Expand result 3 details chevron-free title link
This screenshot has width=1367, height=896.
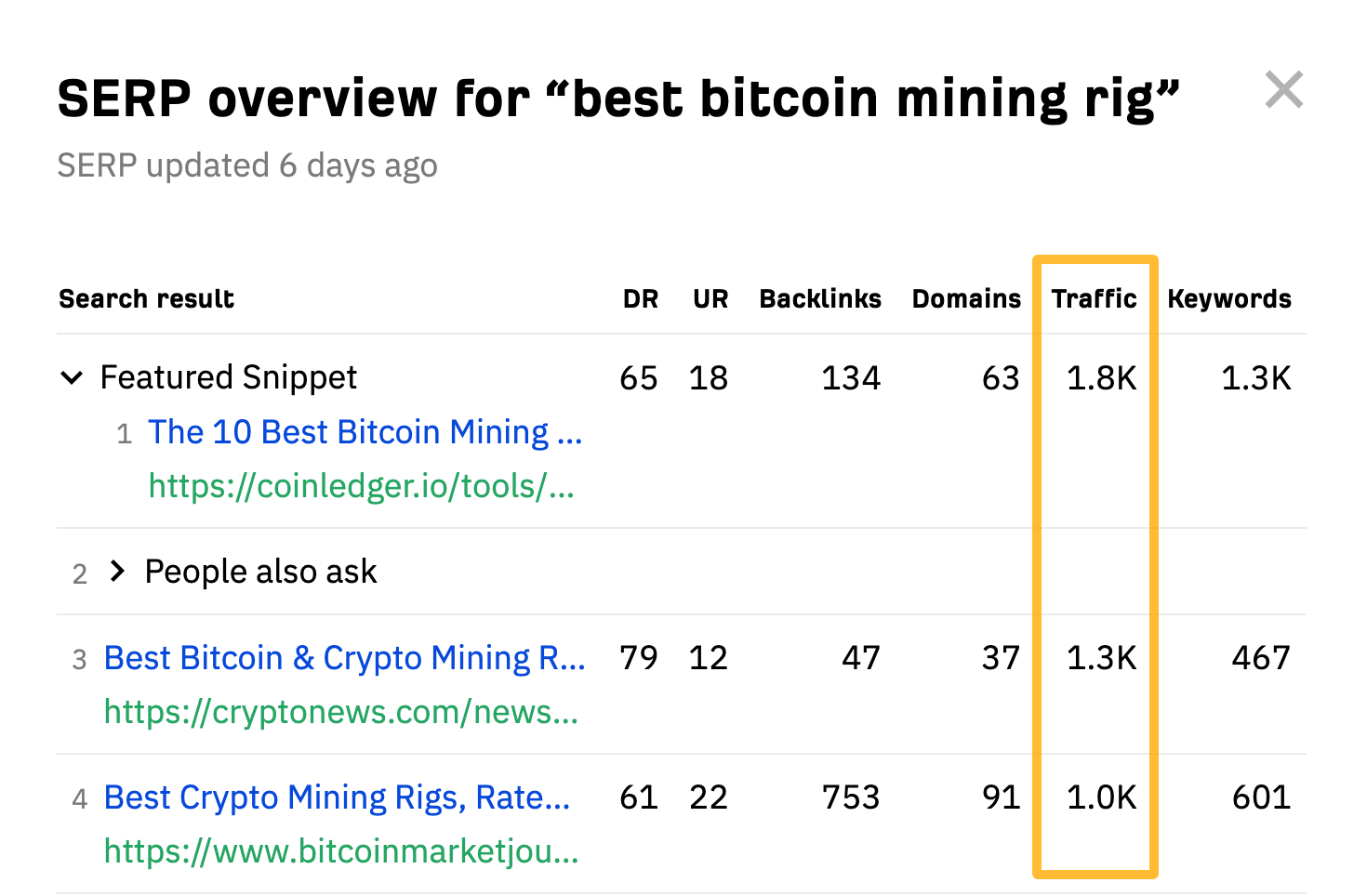[x=344, y=657]
